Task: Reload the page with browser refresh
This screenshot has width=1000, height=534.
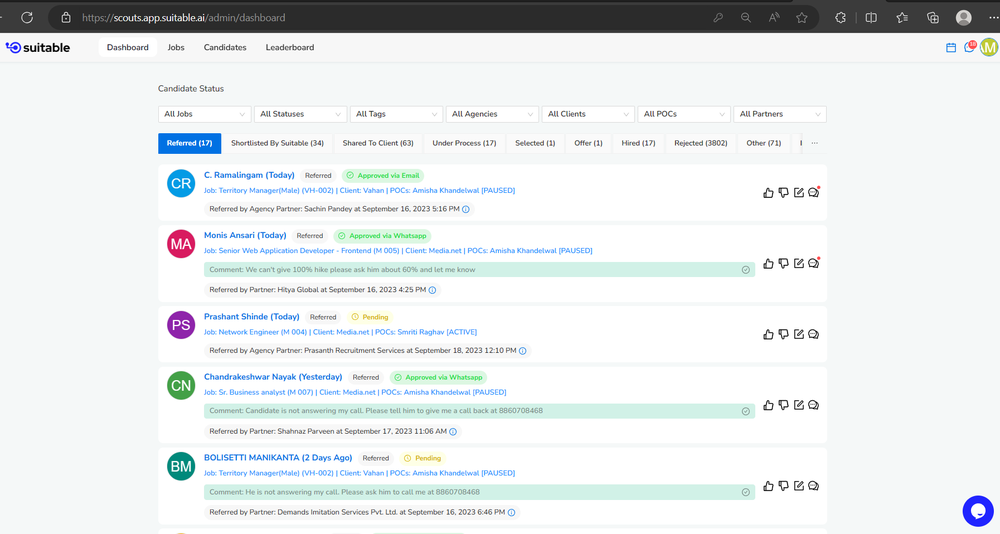Action: point(27,18)
